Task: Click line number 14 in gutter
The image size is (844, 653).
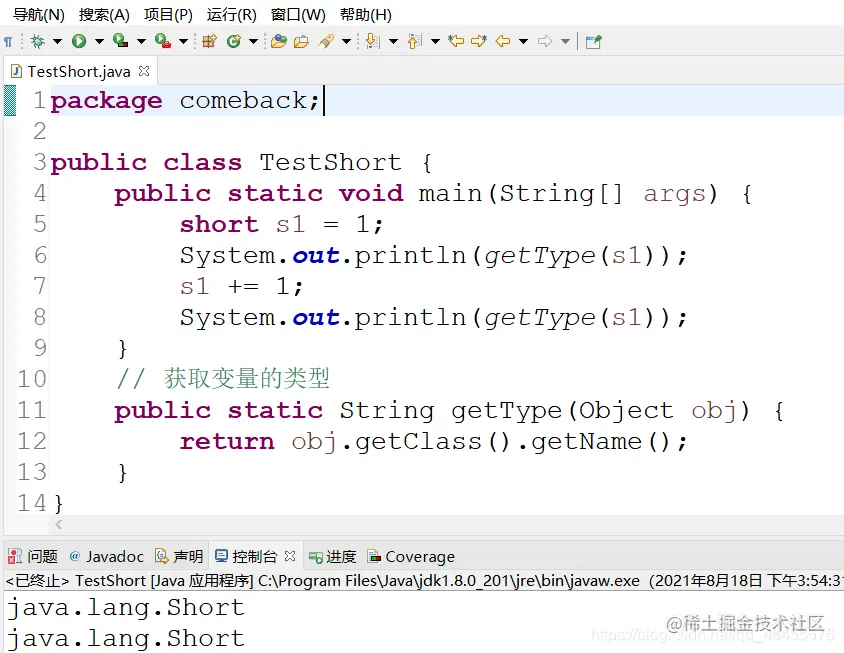Action: (x=32, y=503)
